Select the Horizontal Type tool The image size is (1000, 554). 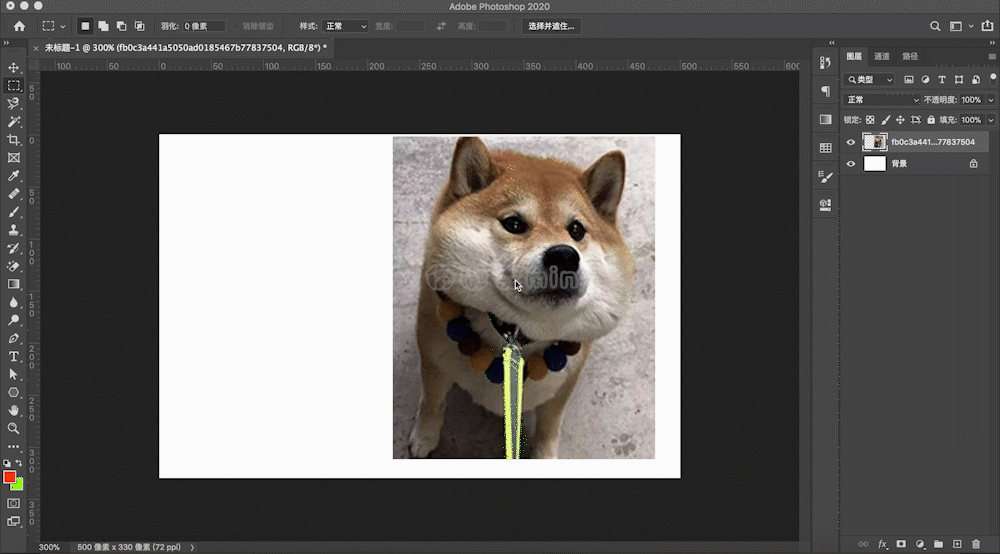13,356
